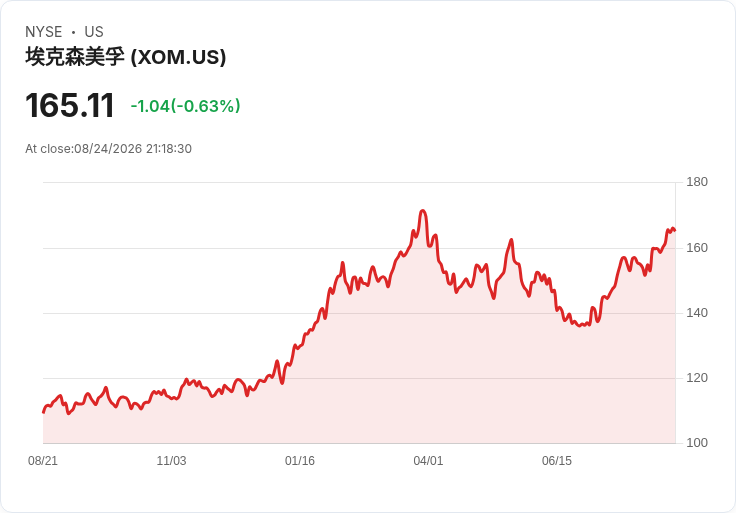Click the US market label

click(x=94, y=32)
